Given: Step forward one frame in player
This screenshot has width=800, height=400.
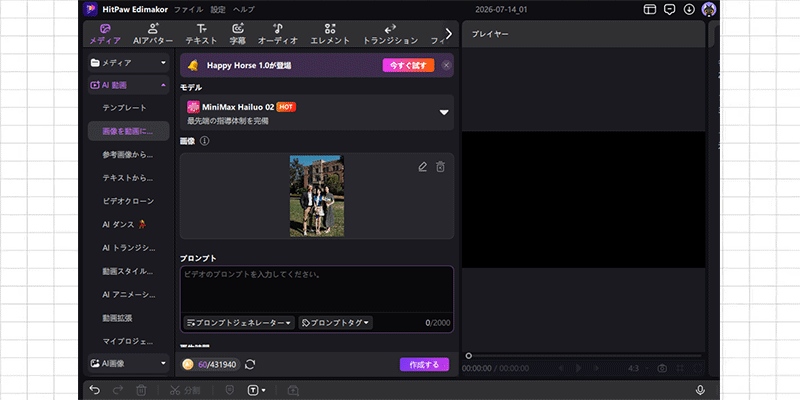Looking at the screenshot, I should tap(595, 368).
